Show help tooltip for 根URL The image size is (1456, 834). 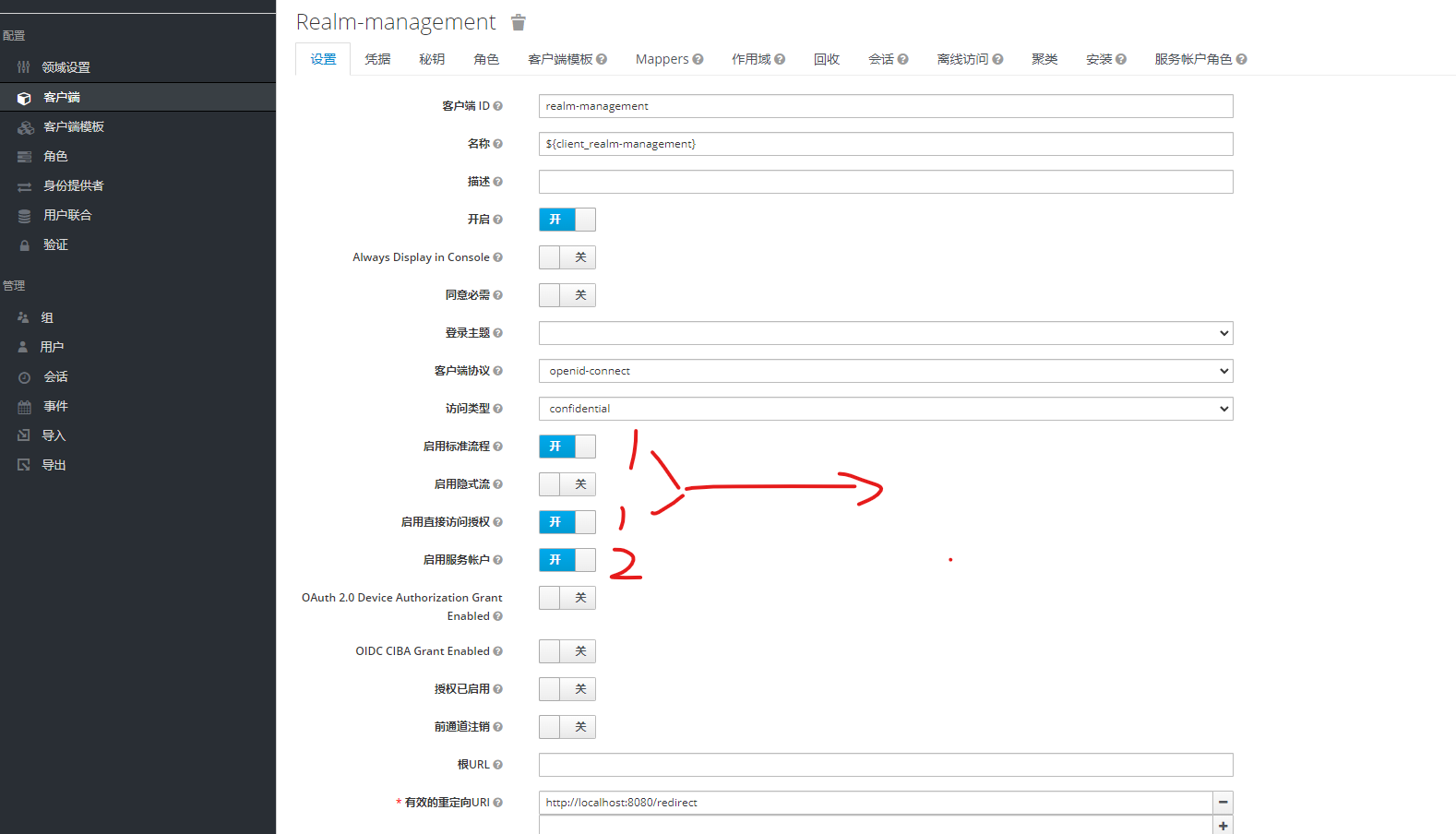[x=497, y=765]
